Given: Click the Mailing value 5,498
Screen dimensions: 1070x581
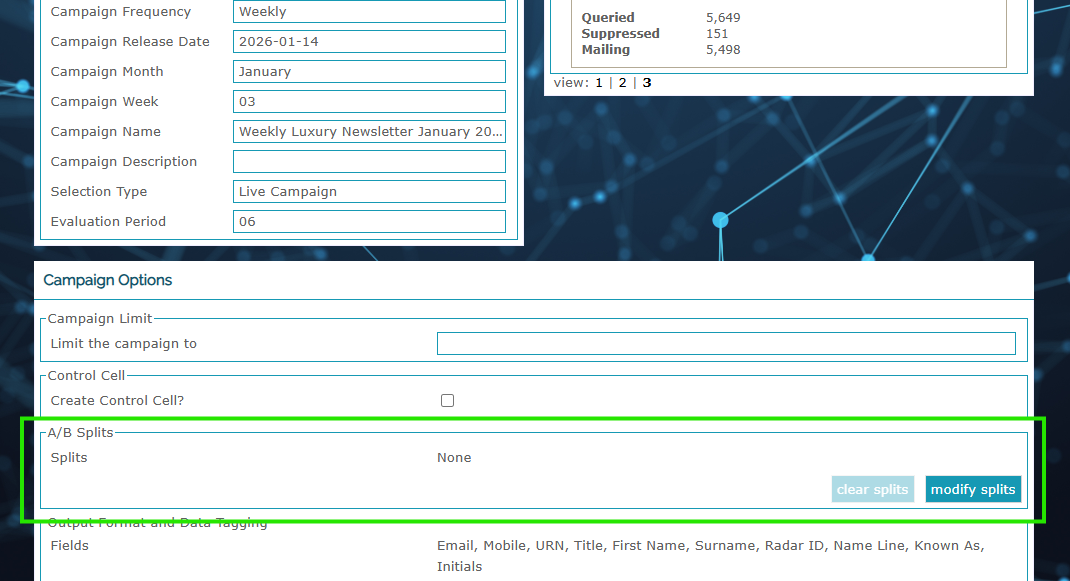Looking at the screenshot, I should [x=723, y=50].
